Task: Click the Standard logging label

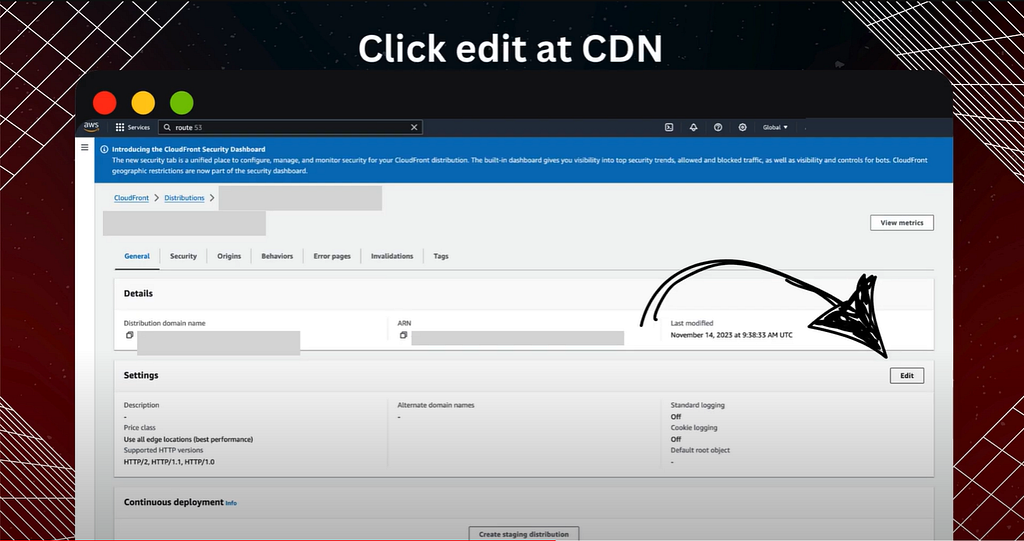Action: pyautogui.click(x=697, y=405)
